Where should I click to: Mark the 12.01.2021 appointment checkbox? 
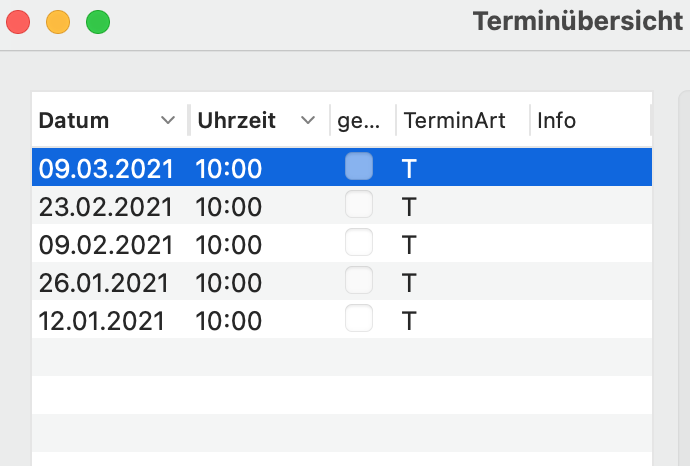[359, 318]
